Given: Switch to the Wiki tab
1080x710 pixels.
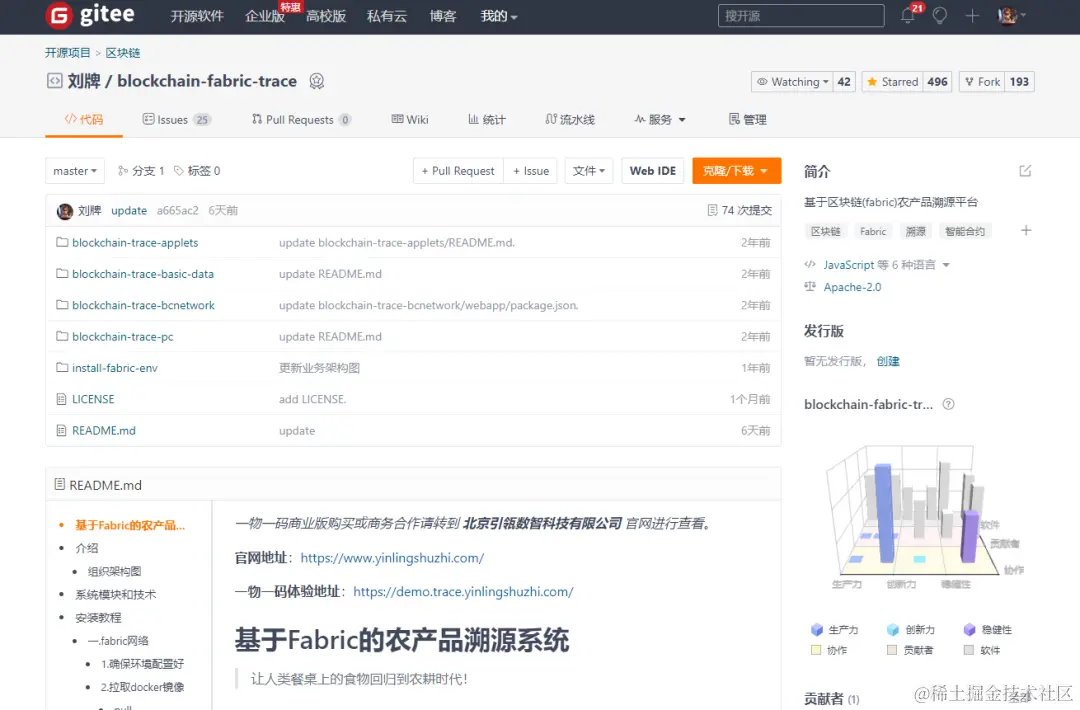Looking at the screenshot, I should click(410, 120).
